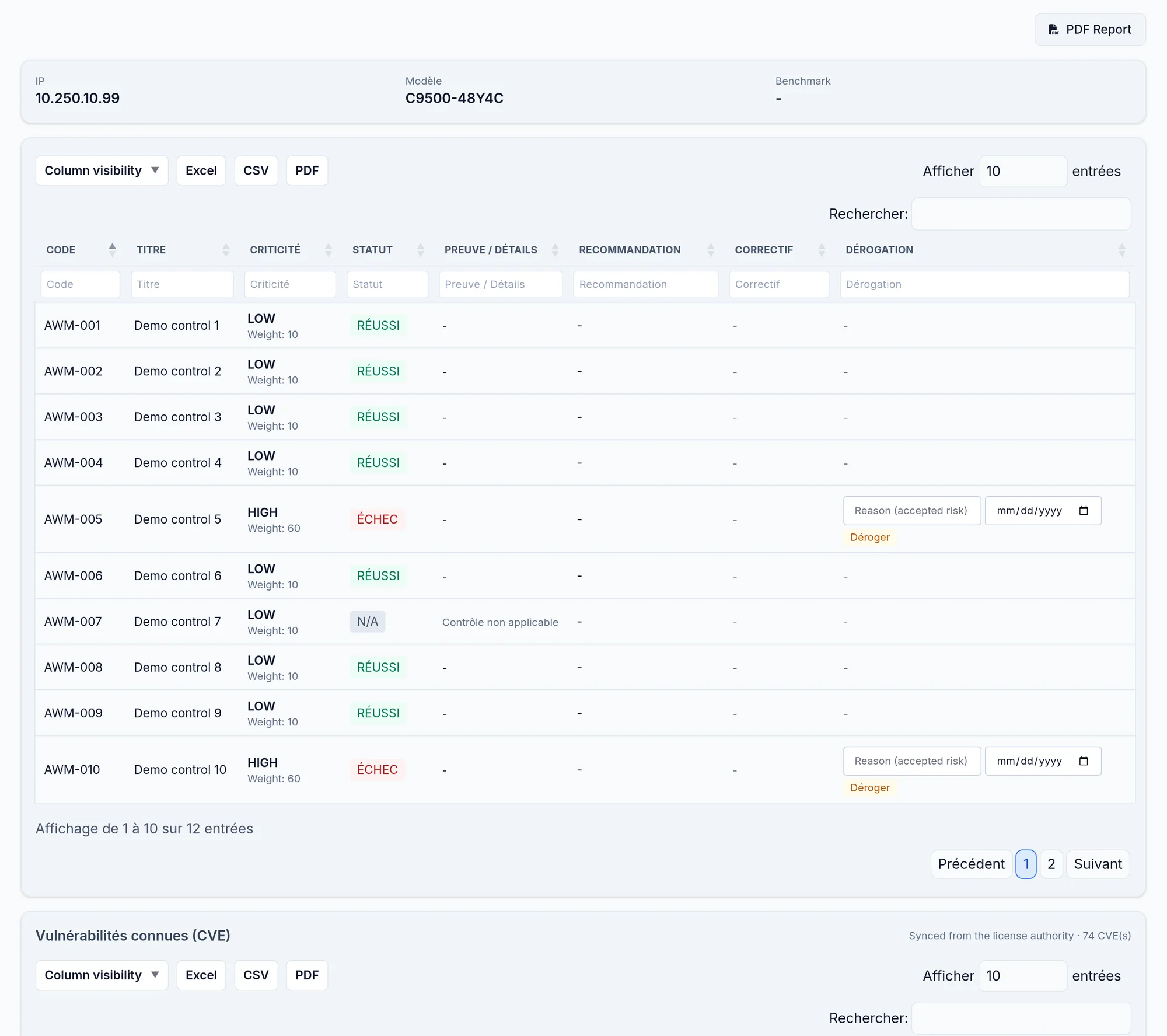Open Column visibility dropdown in CVE section
The height and width of the screenshot is (1036, 1167).
click(102, 975)
